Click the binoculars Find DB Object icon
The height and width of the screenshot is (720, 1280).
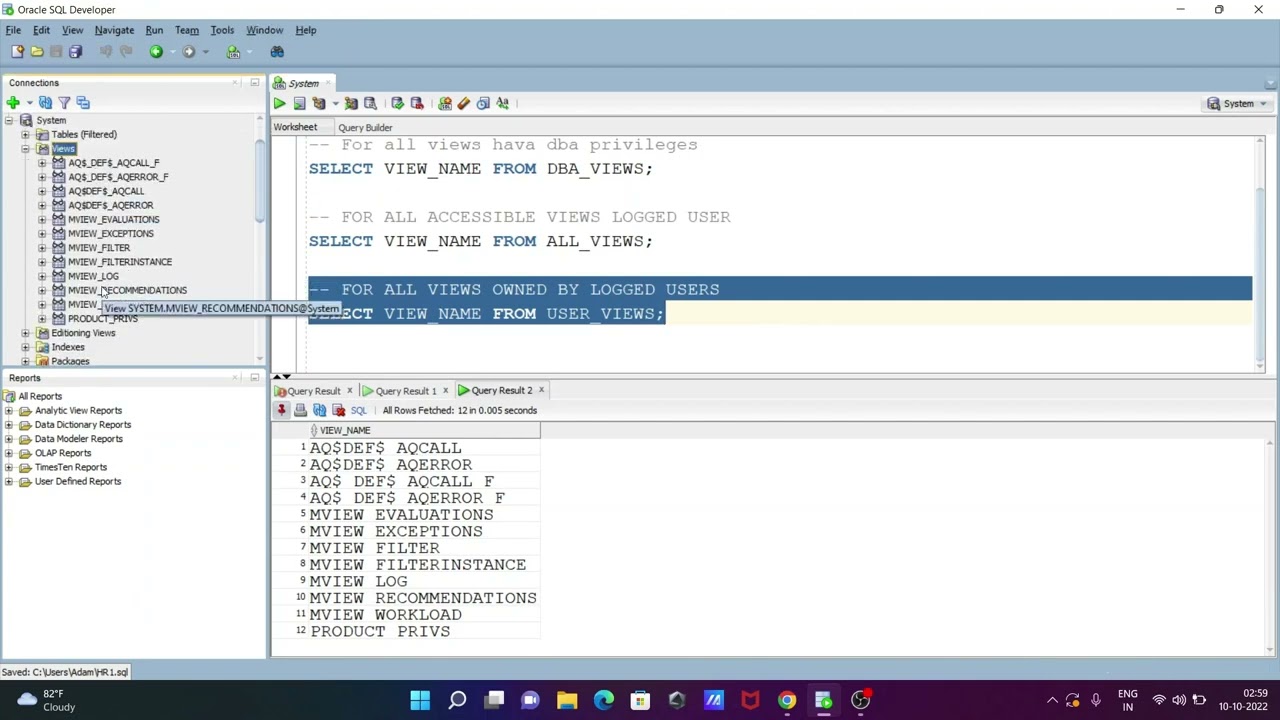(277, 52)
